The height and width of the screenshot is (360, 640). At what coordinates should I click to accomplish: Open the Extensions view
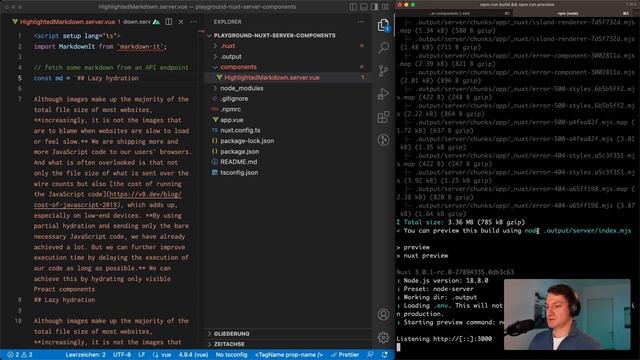click(x=383, y=117)
